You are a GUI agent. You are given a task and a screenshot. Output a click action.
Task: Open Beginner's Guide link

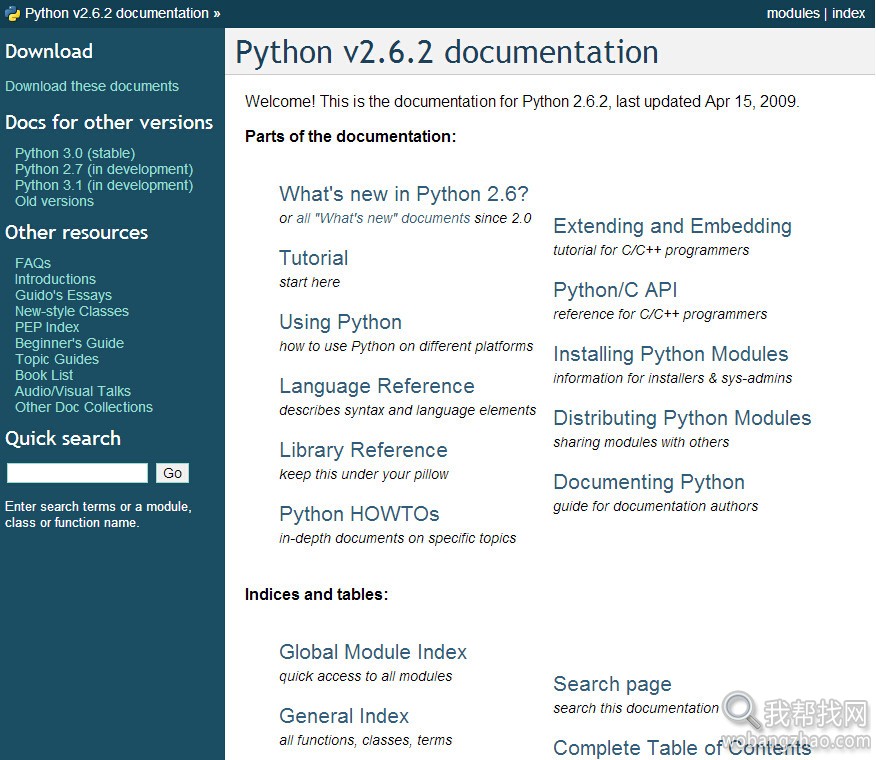(x=69, y=343)
